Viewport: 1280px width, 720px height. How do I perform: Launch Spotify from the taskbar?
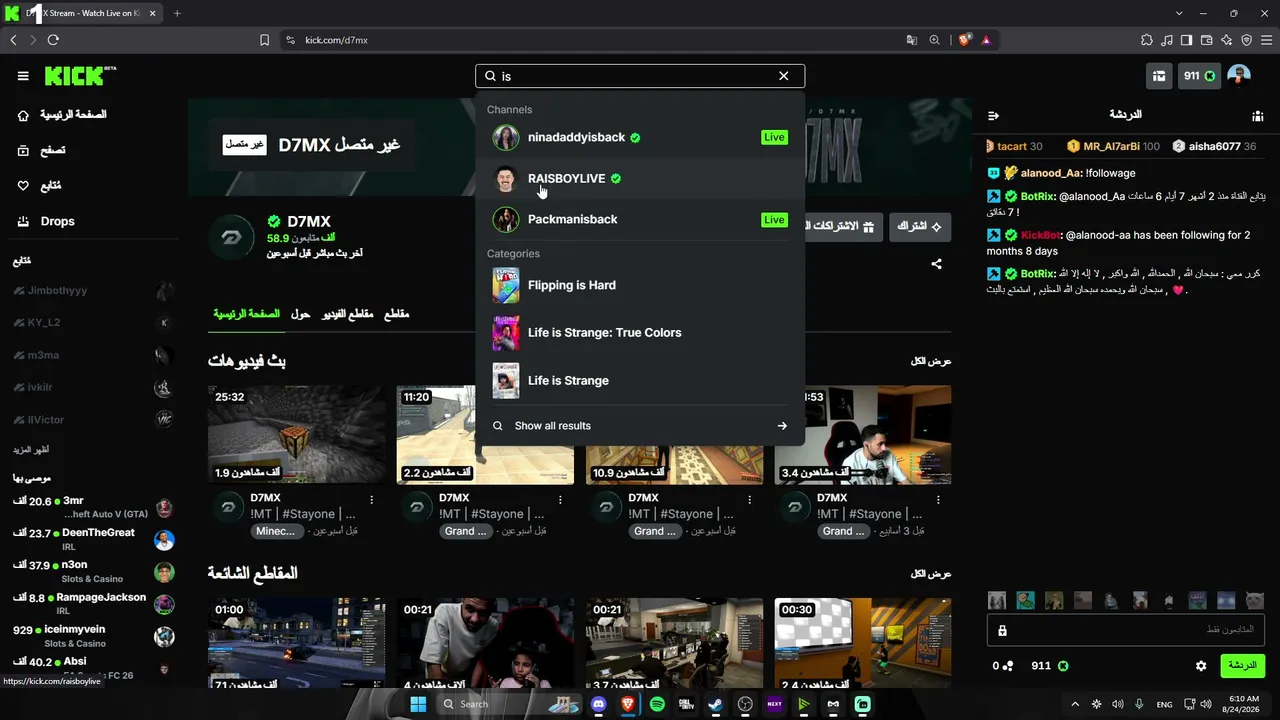pos(657,704)
